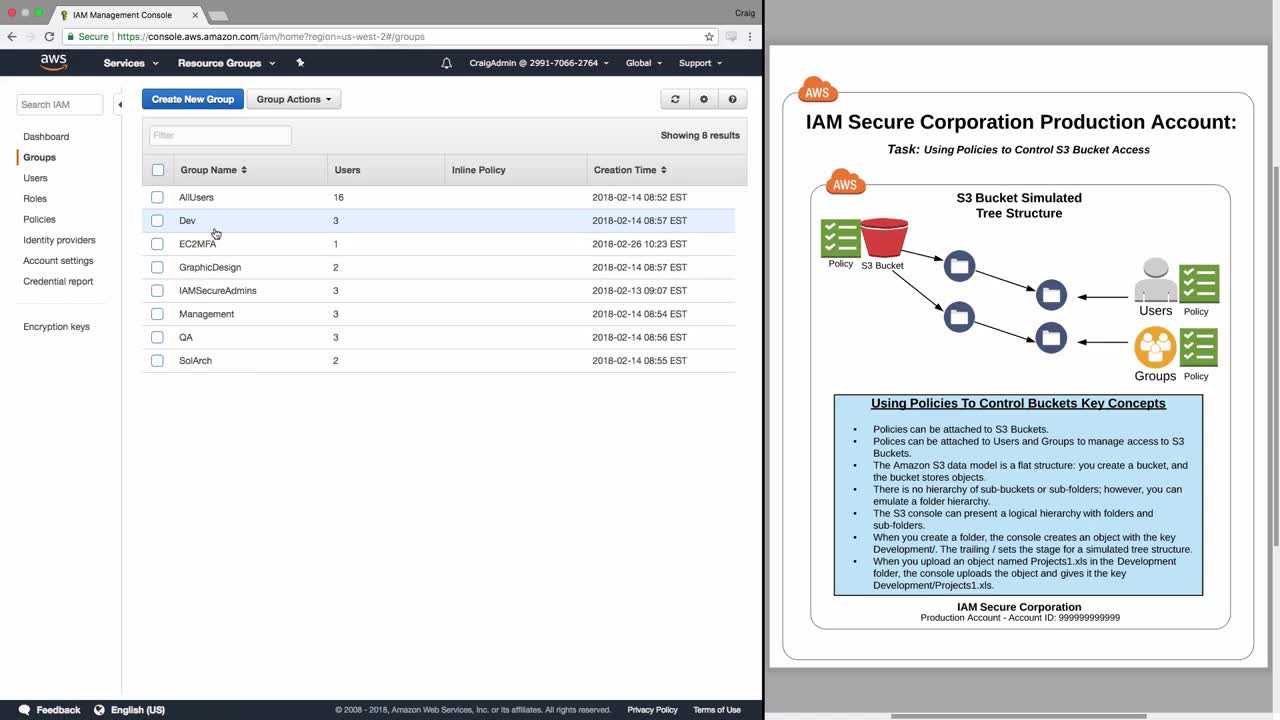Viewport: 1280px width, 720px height.
Task: Go back in the browser
Action: click(12, 36)
